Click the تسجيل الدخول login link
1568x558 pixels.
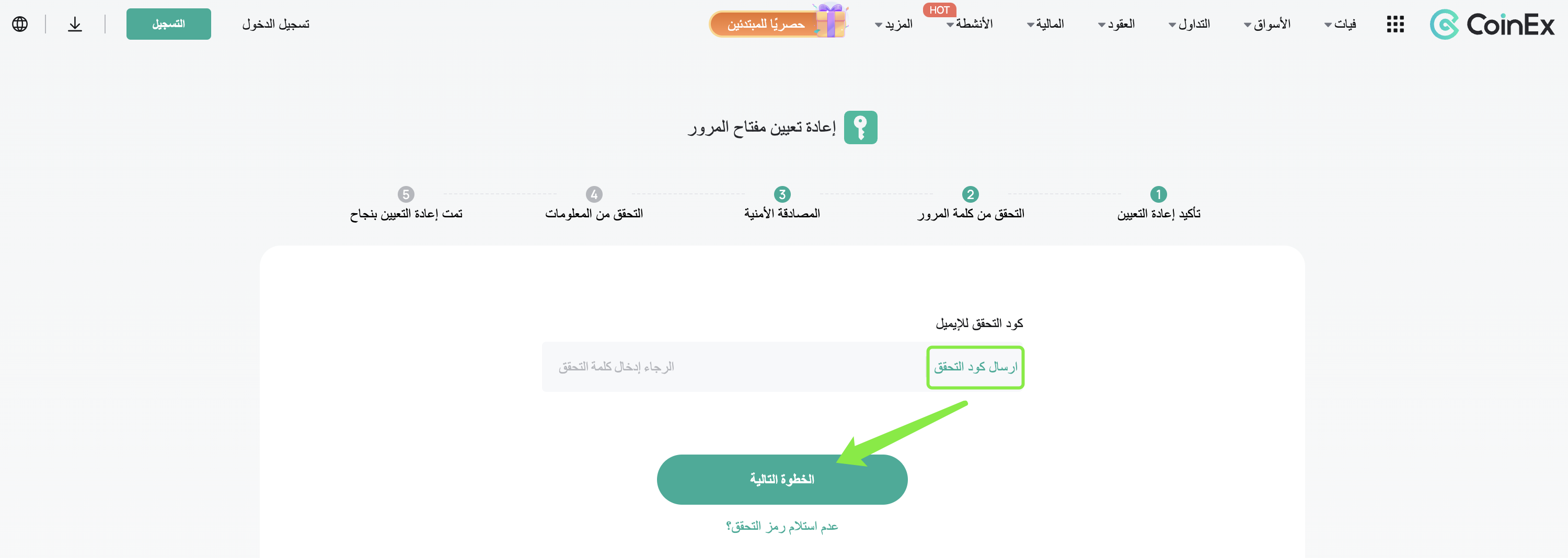(x=276, y=25)
